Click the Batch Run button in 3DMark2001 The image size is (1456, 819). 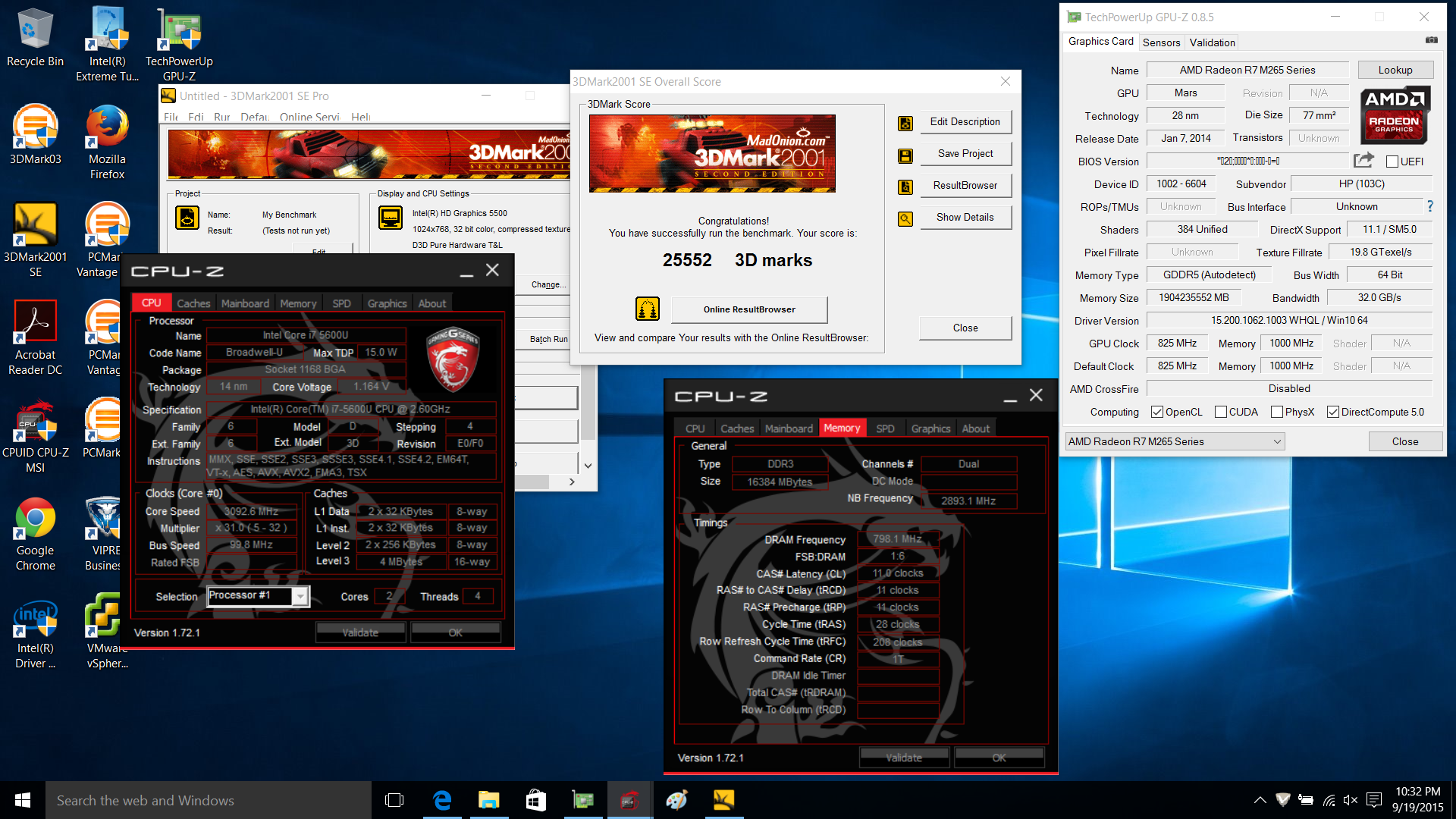[548, 339]
